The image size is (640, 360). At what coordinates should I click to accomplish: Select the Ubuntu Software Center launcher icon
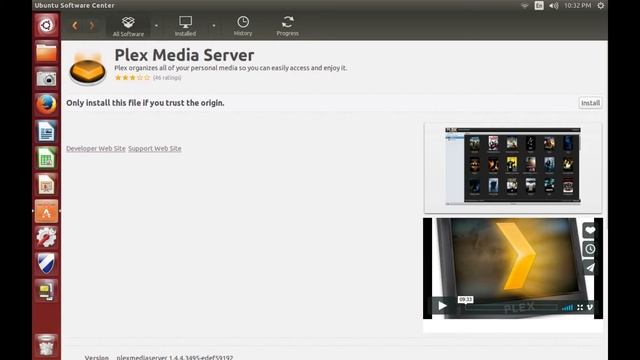click(x=46, y=211)
